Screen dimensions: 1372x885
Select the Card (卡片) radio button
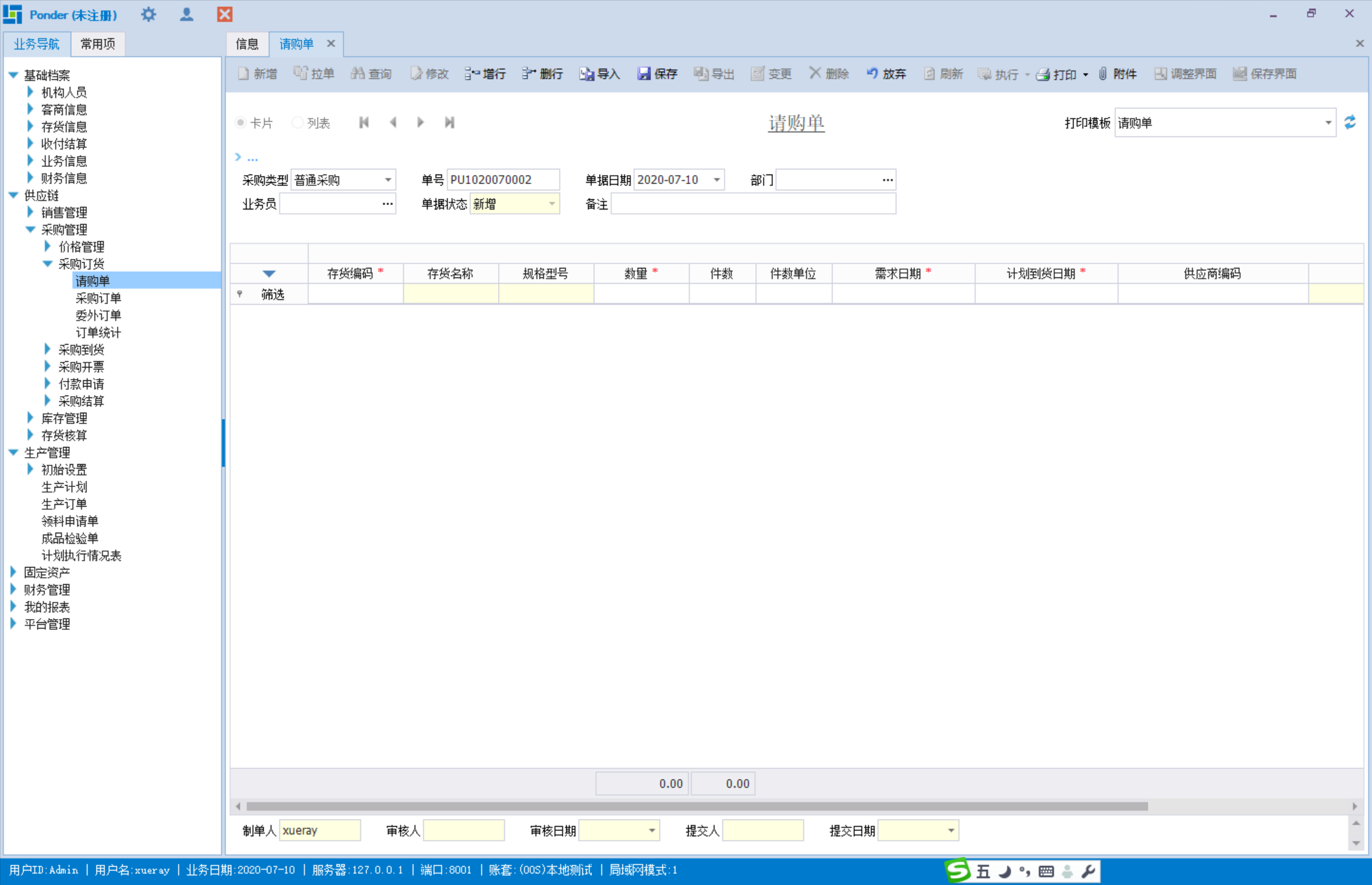241,123
